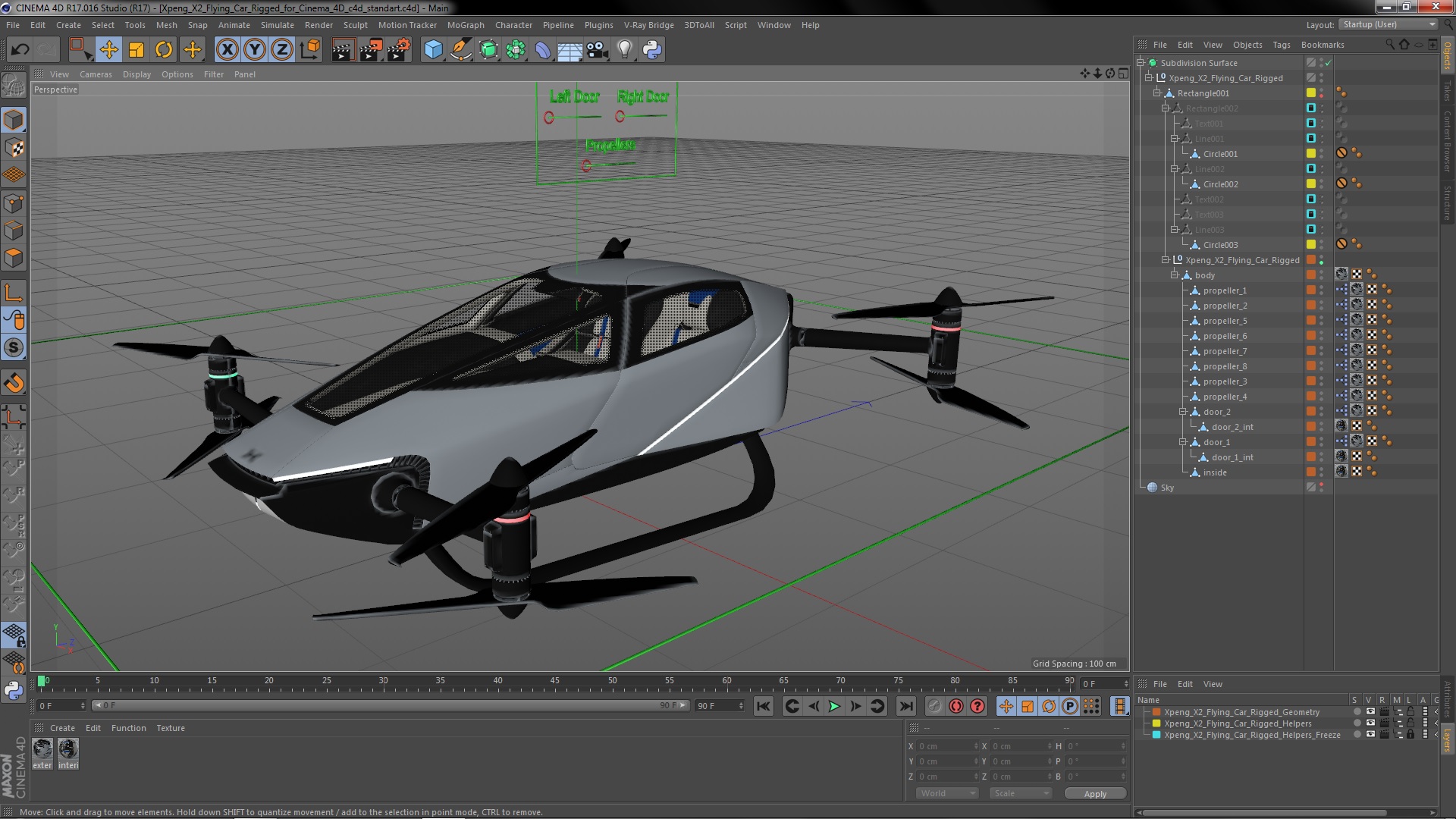Collapse the Subdivision Surface tree node
The height and width of the screenshot is (819, 1456).
coord(1140,63)
